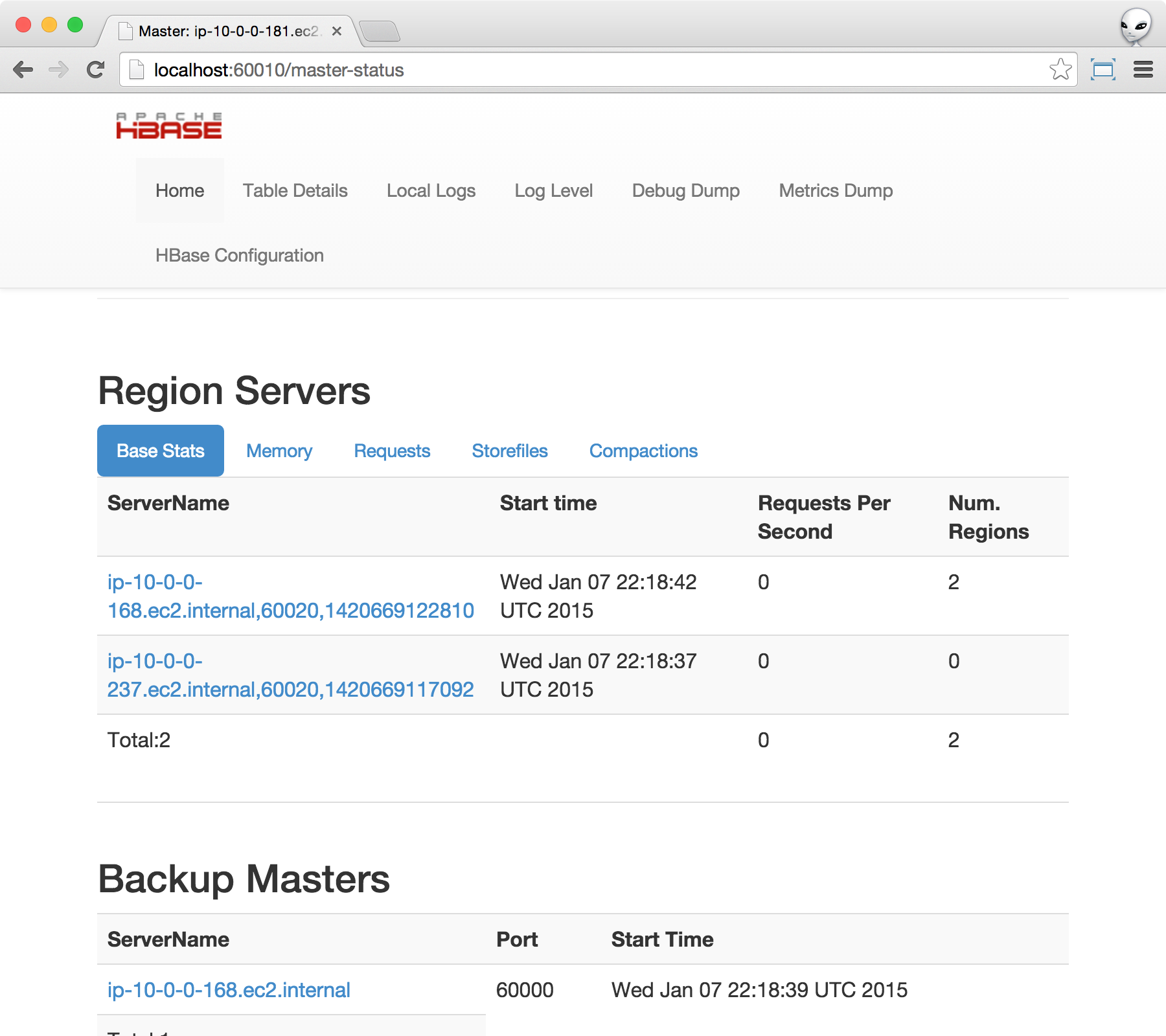Click the browser back arrow

[x=23, y=70]
